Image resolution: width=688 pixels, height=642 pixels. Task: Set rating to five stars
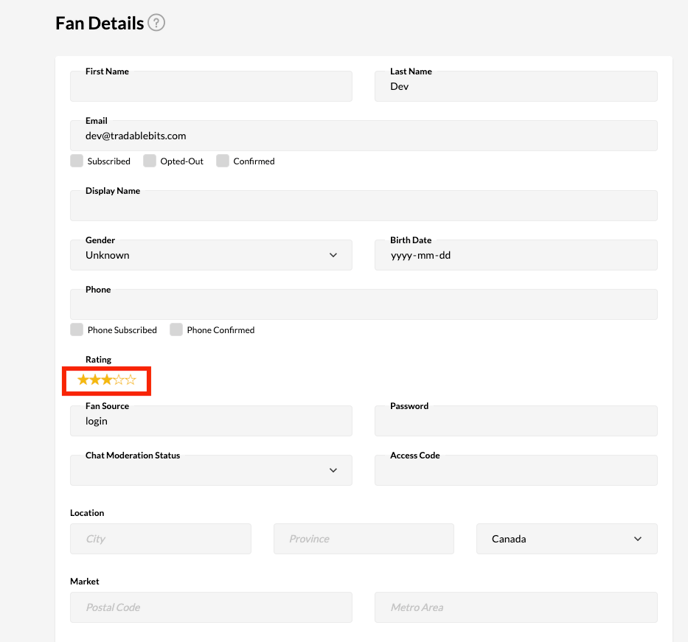click(131, 380)
